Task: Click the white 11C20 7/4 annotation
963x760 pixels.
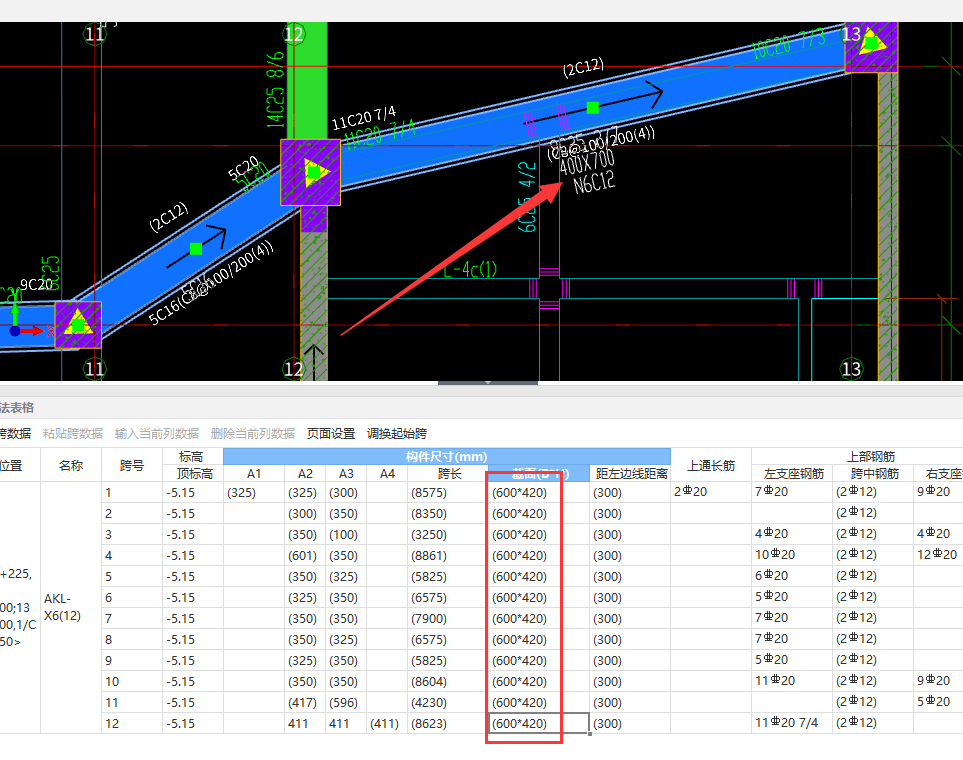Action: coord(364,118)
